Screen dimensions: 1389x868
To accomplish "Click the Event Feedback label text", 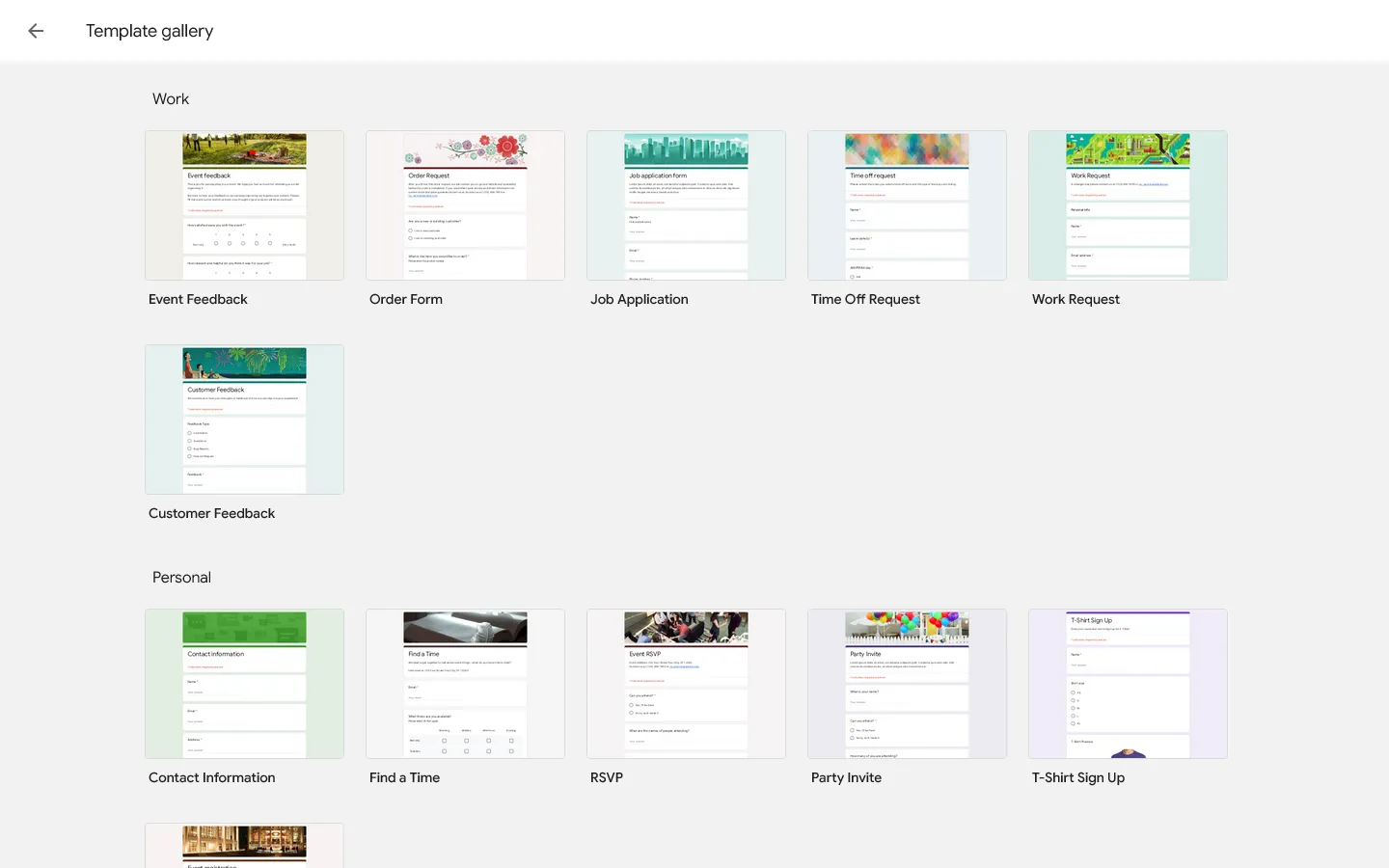I will [198, 299].
